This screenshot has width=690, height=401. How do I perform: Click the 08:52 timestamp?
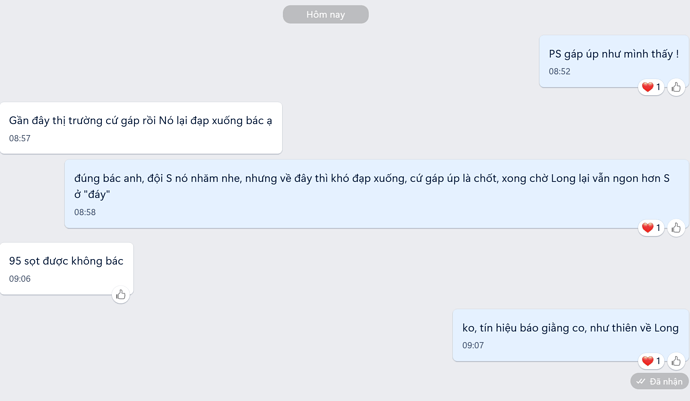(x=559, y=71)
